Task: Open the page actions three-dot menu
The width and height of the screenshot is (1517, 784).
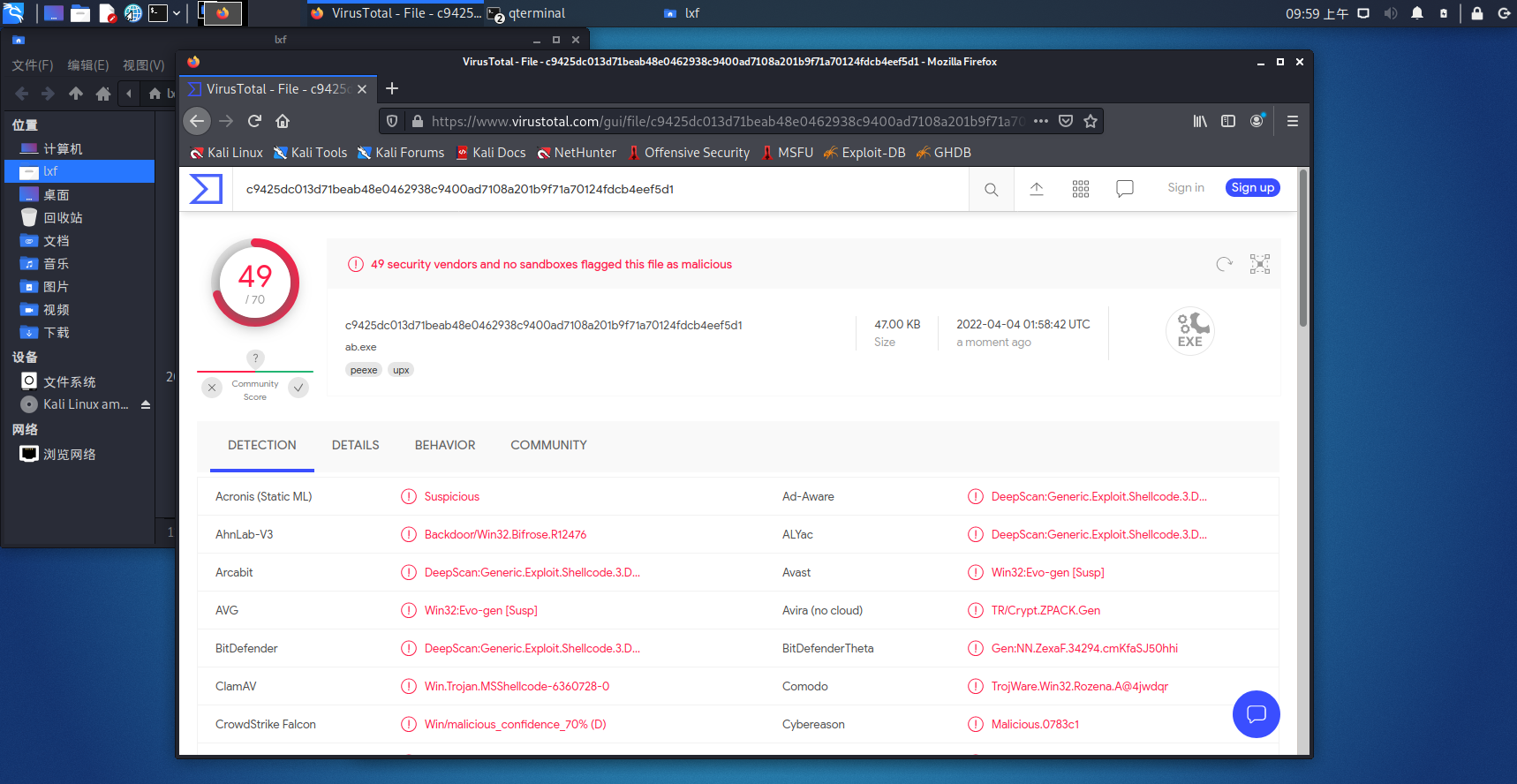Action: [1041, 121]
